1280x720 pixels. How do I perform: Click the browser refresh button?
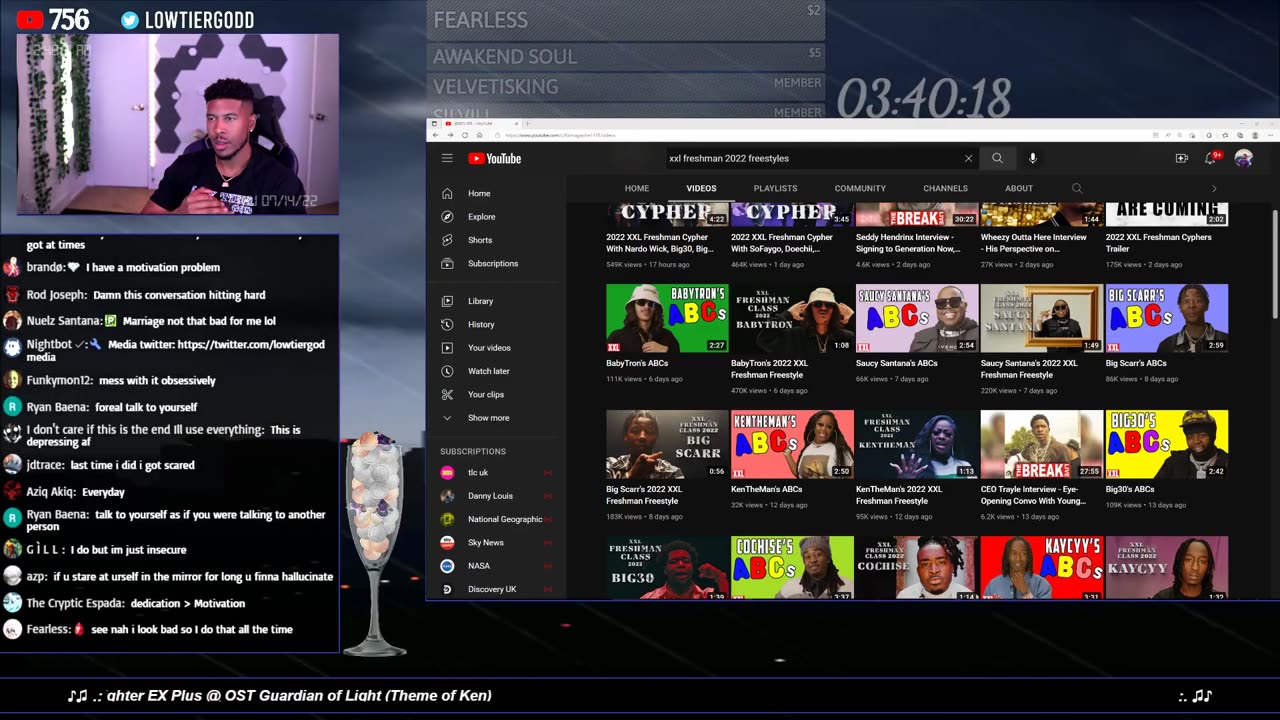pyautogui.click(x=465, y=135)
